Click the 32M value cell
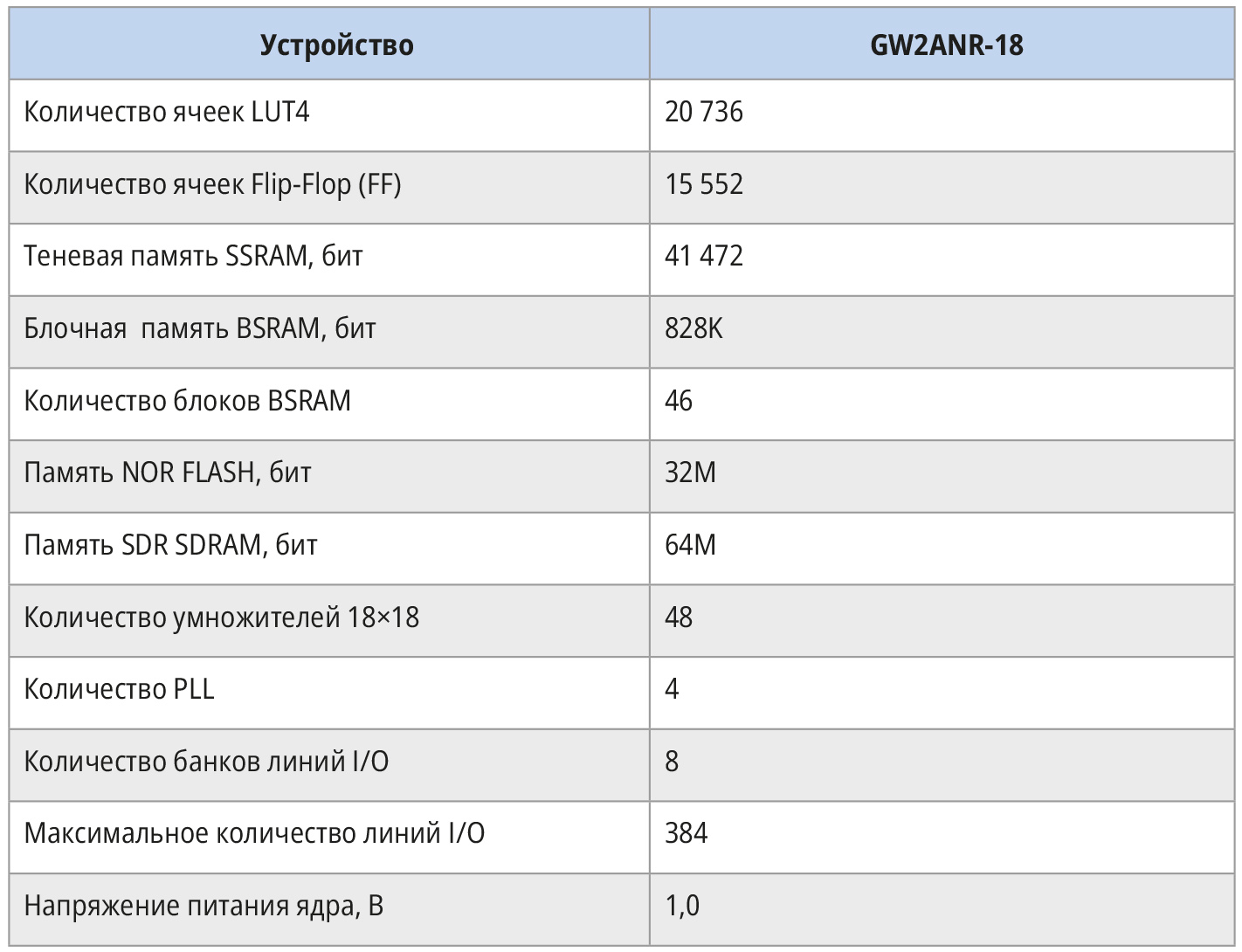The image size is (1242, 952). click(691, 473)
